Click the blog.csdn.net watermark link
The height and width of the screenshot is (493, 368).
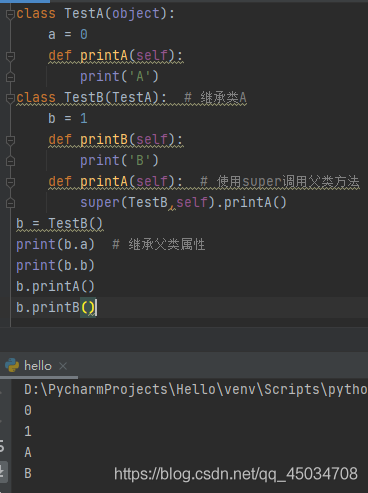point(236,473)
